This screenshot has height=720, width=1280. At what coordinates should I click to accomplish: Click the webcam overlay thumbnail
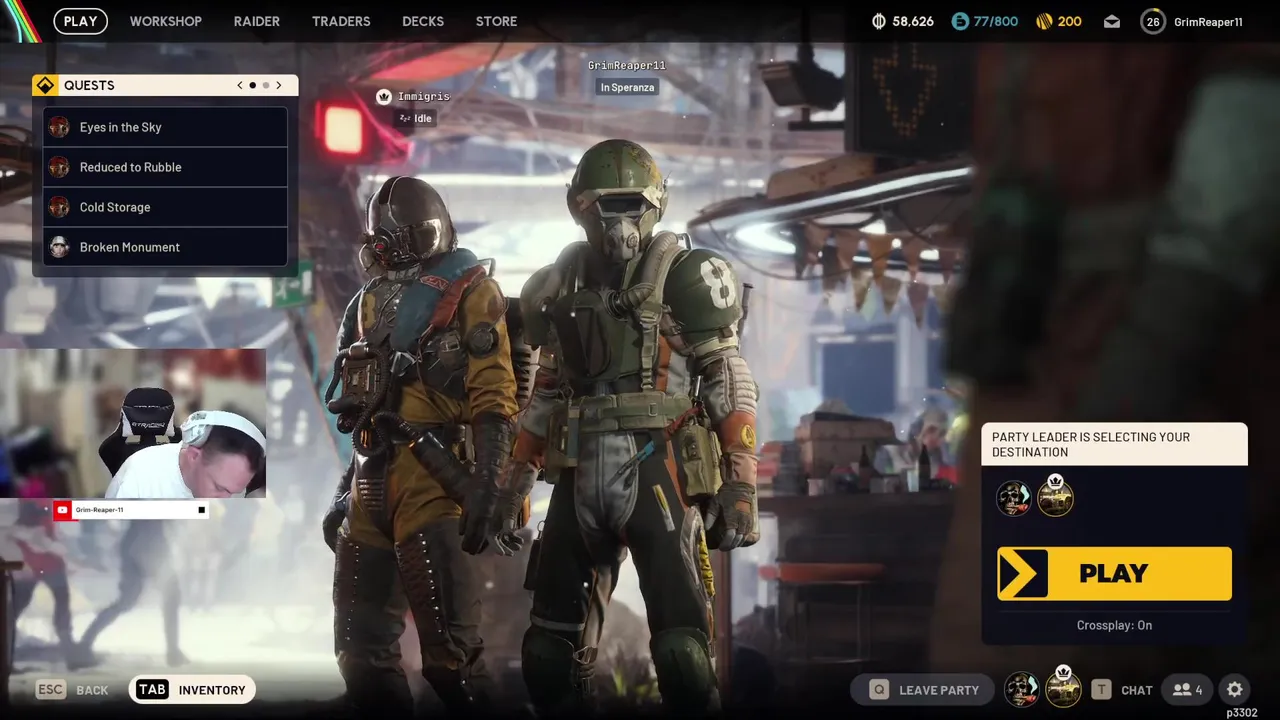tap(133, 422)
